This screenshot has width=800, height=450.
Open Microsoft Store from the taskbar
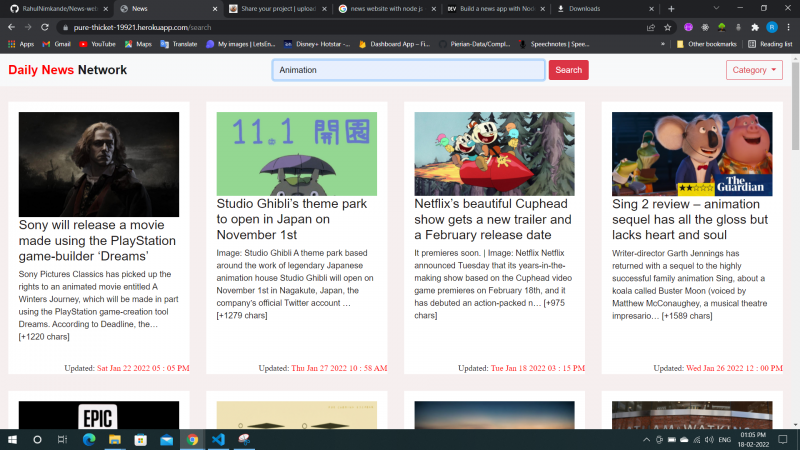tap(141, 439)
